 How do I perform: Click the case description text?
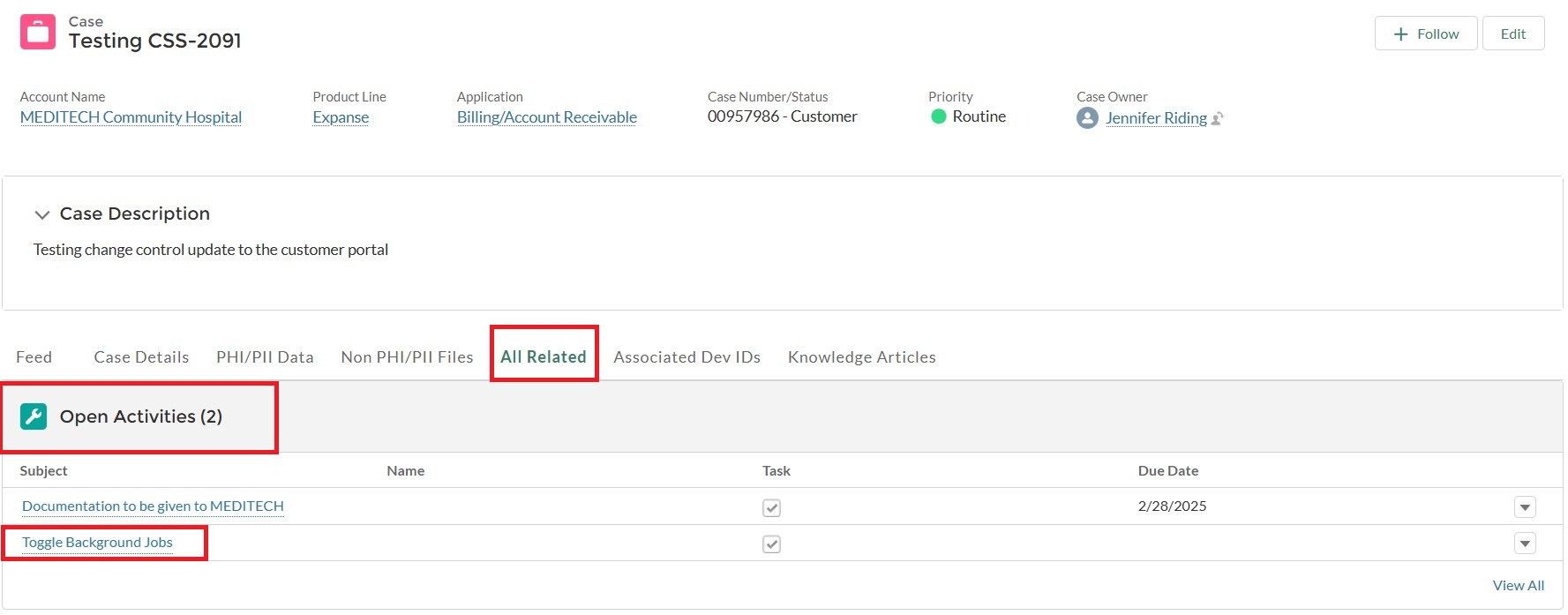[x=211, y=250]
